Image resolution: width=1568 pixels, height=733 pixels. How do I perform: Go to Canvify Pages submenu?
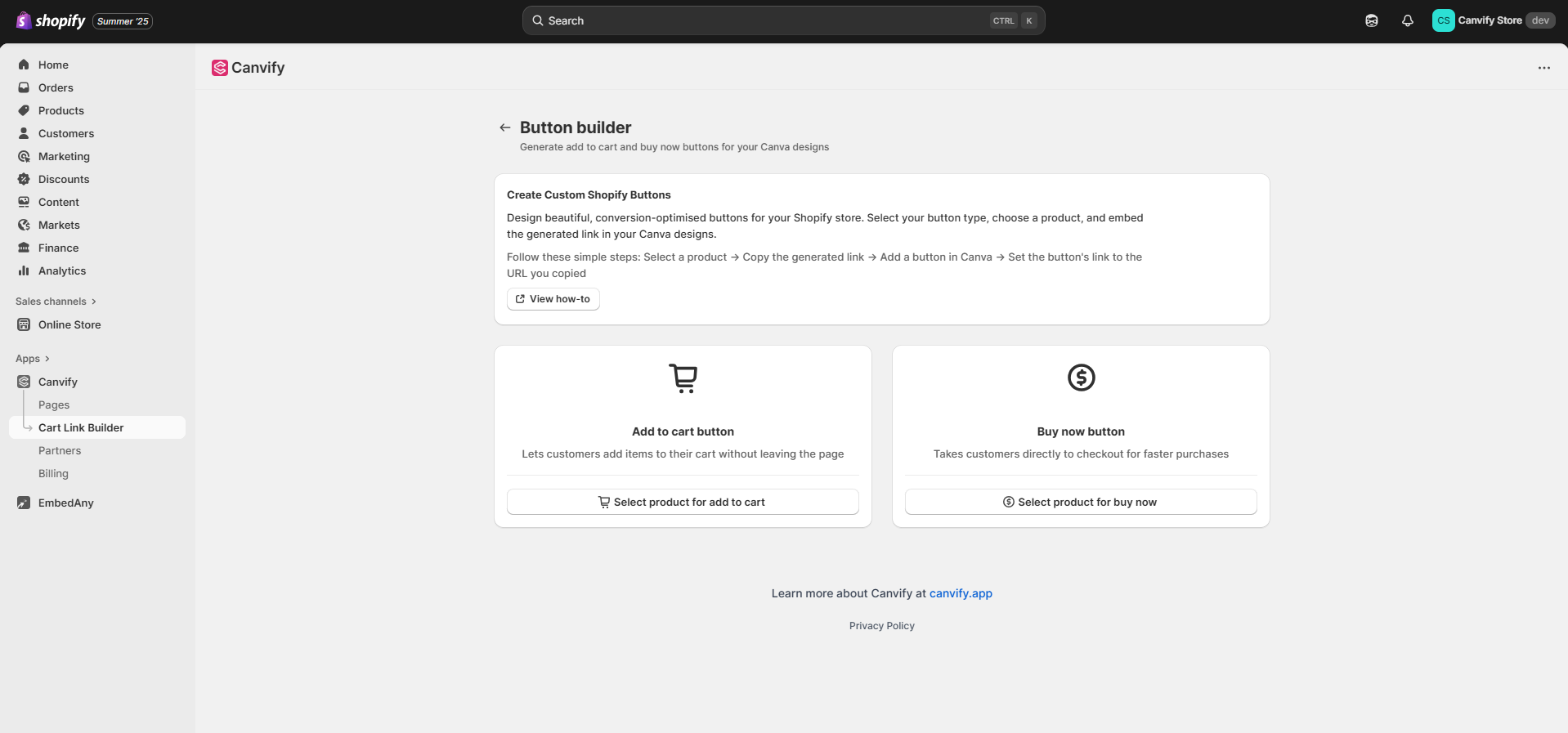click(x=54, y=404)
